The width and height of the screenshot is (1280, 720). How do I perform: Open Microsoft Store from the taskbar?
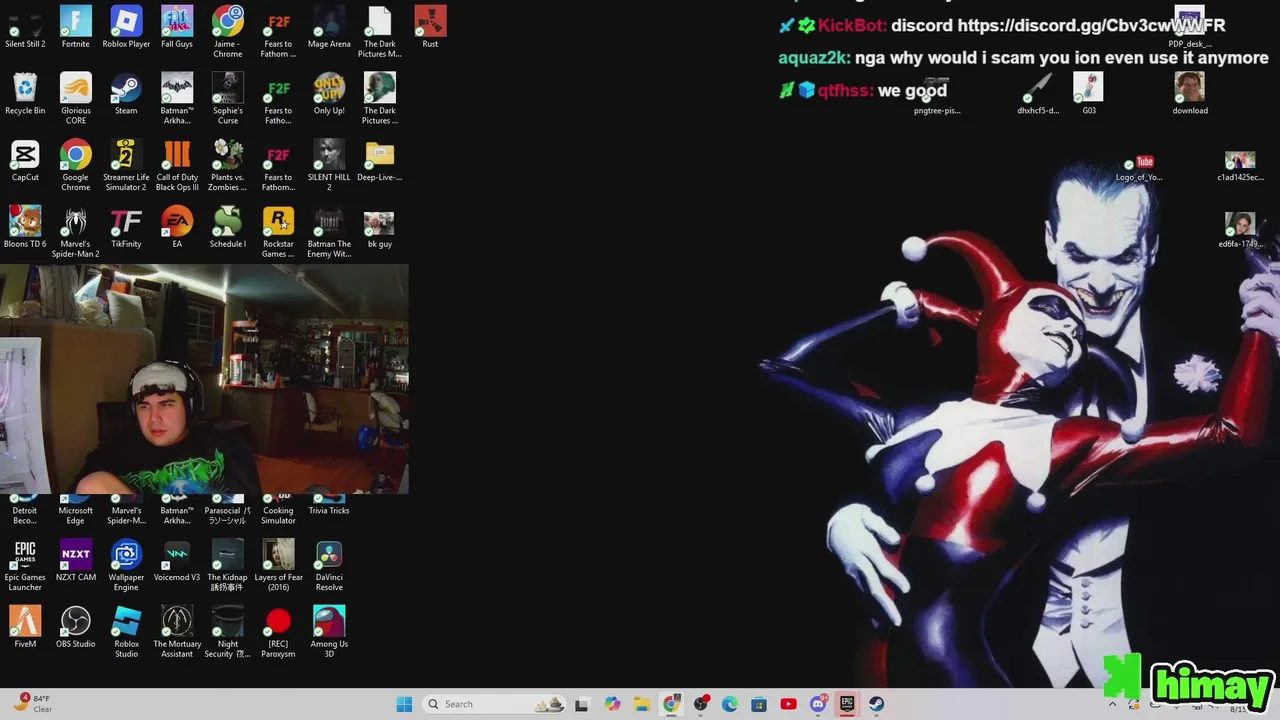coord(759,704)
